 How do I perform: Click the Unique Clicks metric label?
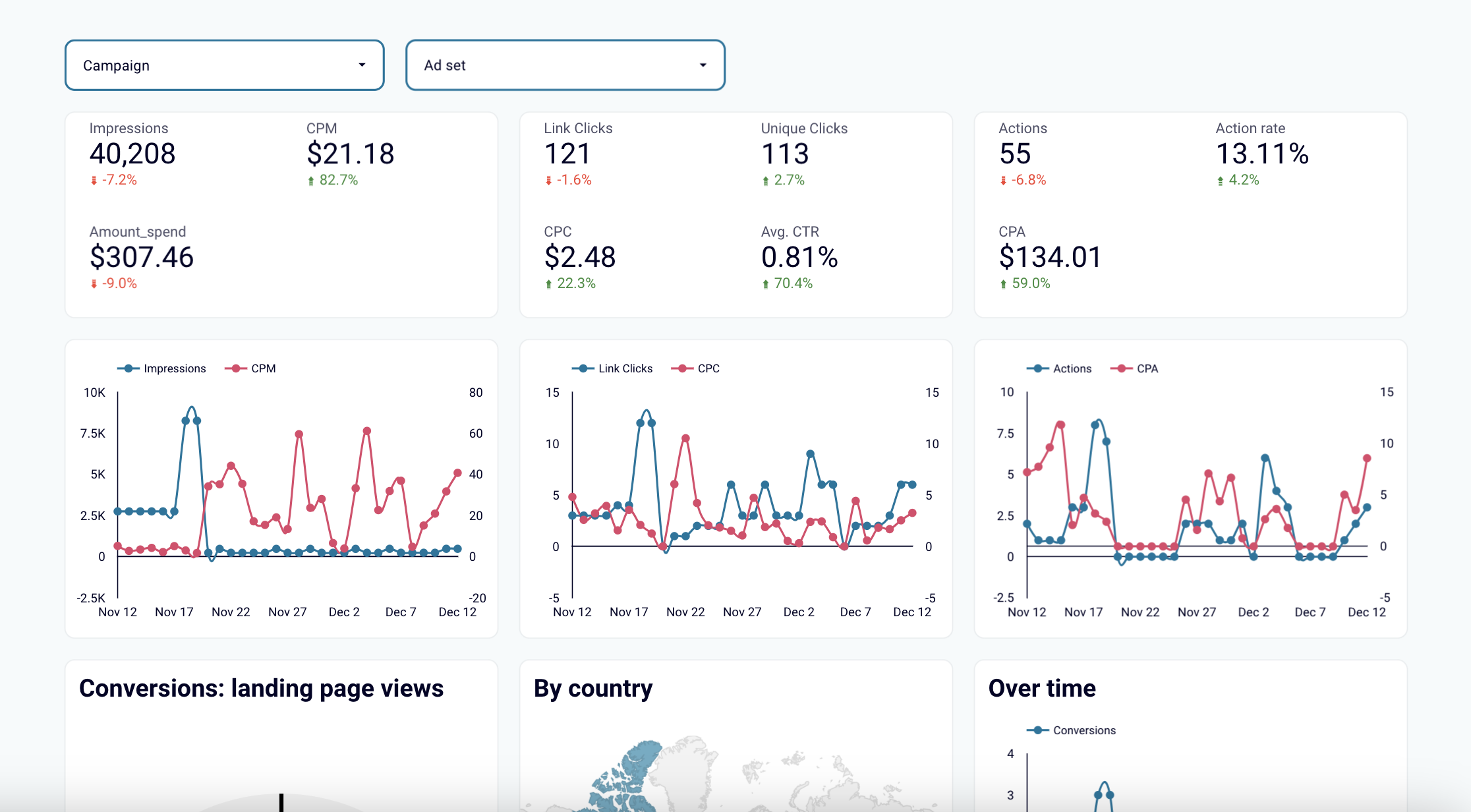pyautogui.click(x=804, y=129)
